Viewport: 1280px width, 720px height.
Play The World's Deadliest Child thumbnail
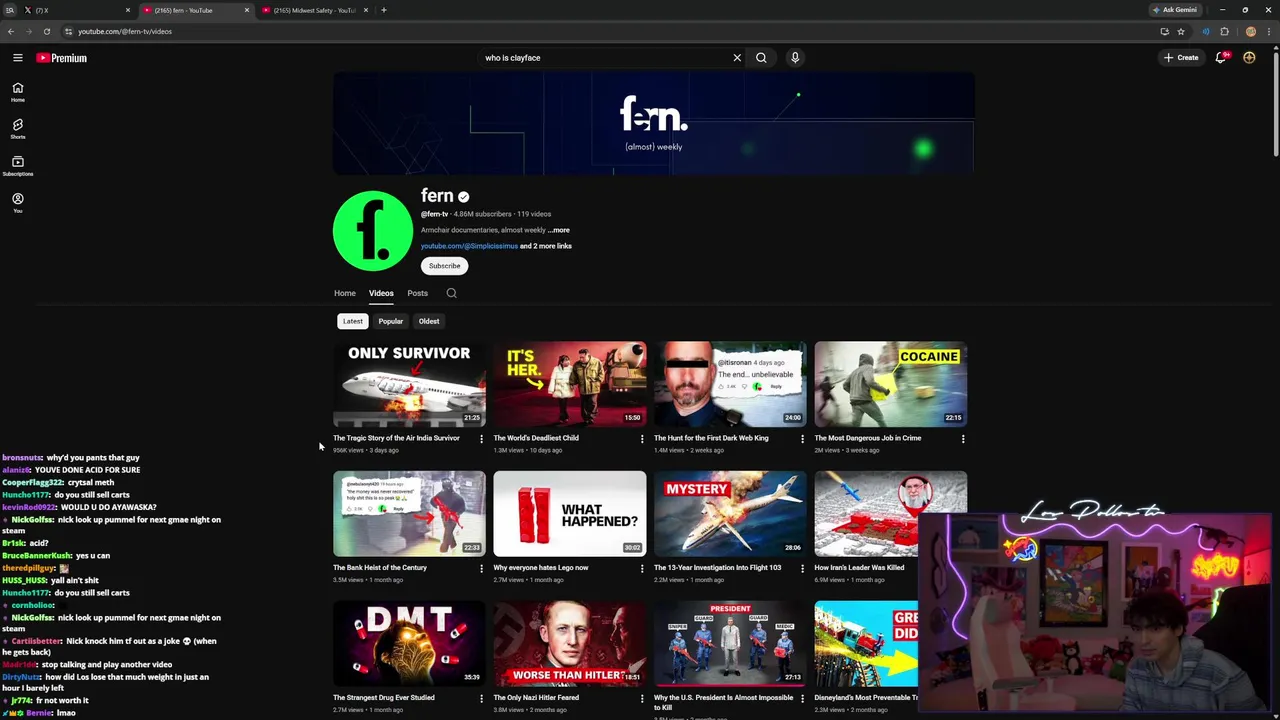click(570, 384)
